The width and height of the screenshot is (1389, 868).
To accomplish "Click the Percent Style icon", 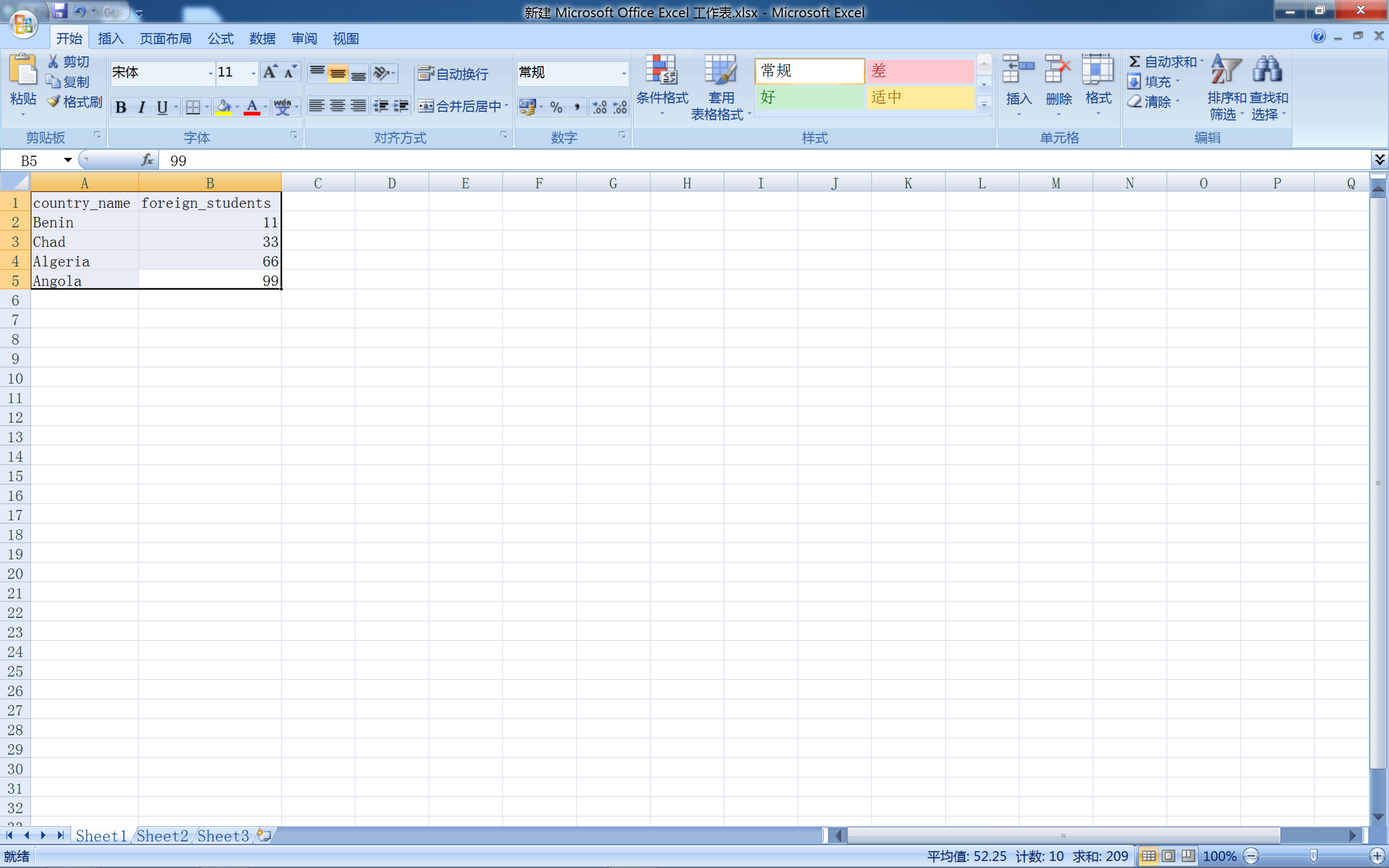I will [x=556, y=108].
